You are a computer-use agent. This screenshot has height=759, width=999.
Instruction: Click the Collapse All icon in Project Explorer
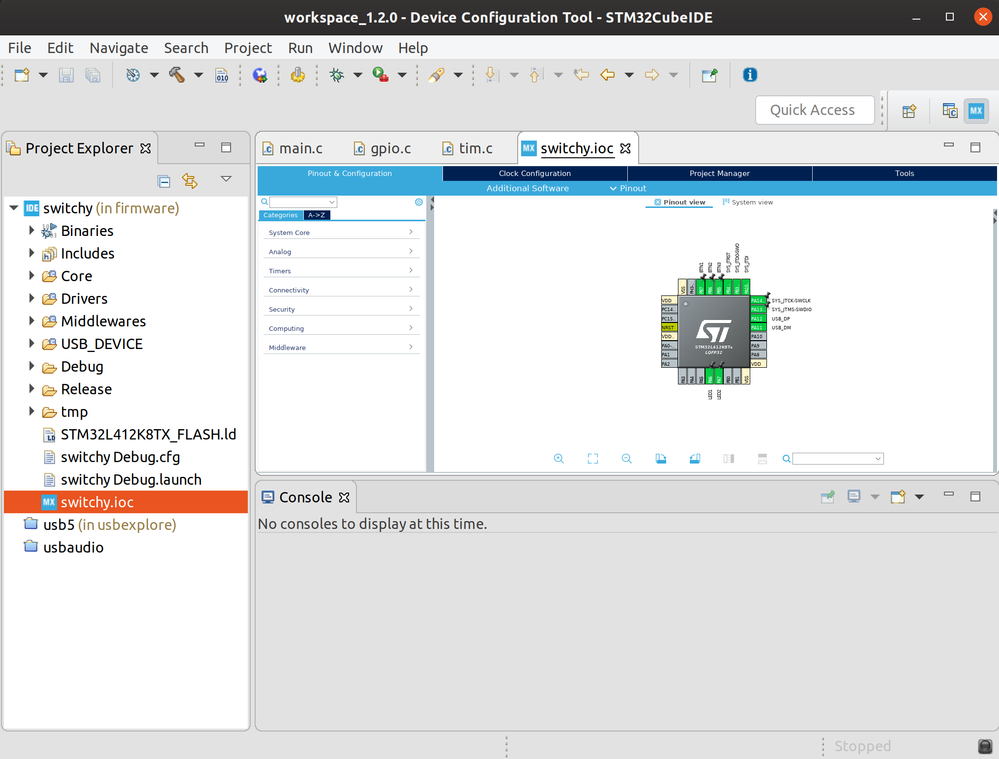tap(164, 182)
